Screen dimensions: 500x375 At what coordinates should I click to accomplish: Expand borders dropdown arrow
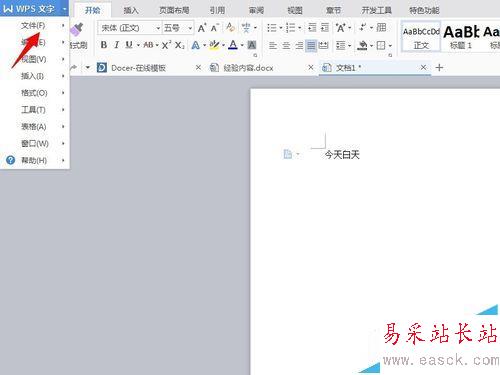(390, 46)
